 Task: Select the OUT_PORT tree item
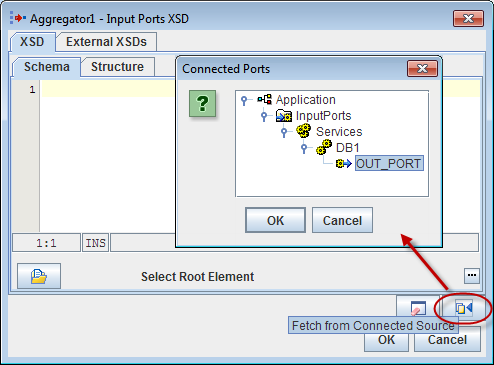tap(389, 163)
